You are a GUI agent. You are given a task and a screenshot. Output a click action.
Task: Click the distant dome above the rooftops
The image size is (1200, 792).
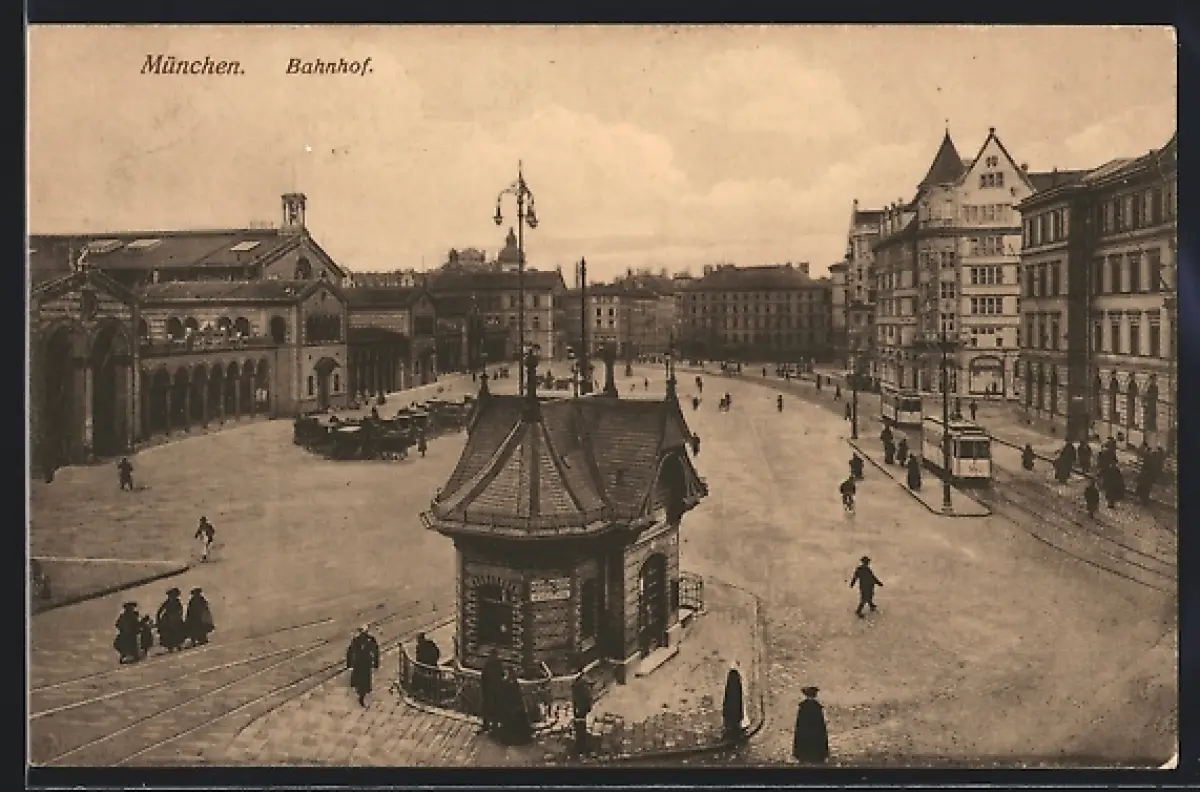point(510,250)
